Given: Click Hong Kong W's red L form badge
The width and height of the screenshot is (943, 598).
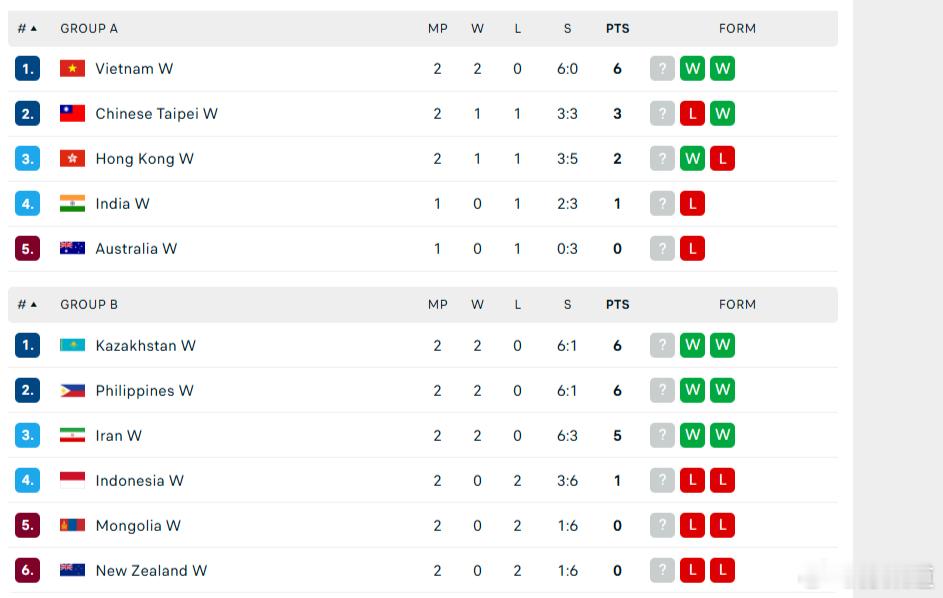Looking at the screenshot, I should click(722, 159).
